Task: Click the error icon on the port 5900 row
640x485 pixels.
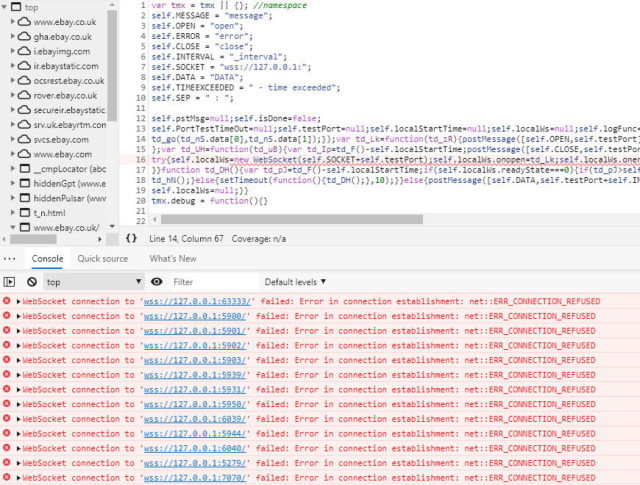Action: click(x=7, y=316)
